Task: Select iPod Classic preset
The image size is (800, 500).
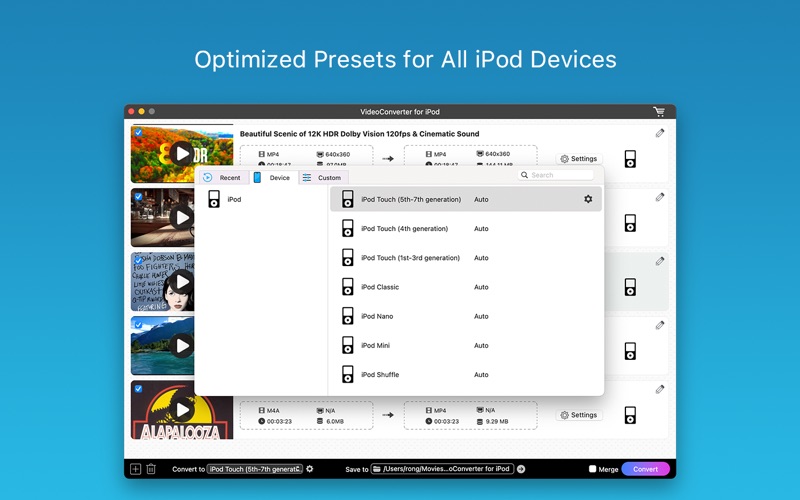Action: tap(466, 287)
